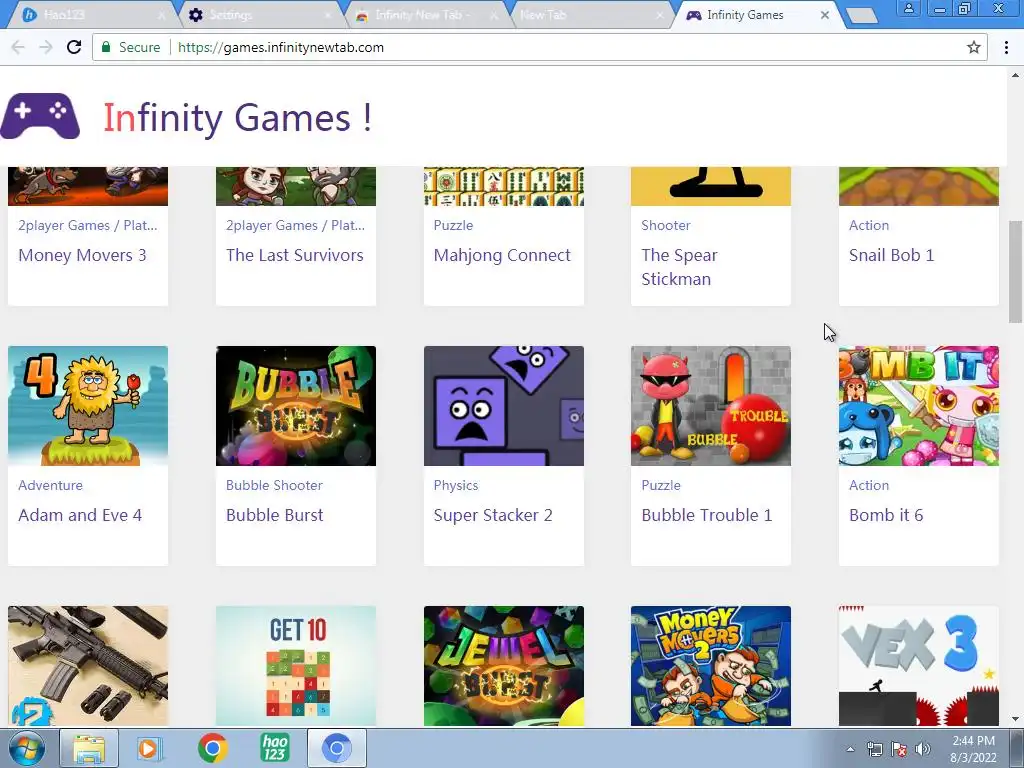Click the Infinity Games controller logo
Image resolution: width=1024 pixels, height=768 pixels.
click(x=40, y=116)
